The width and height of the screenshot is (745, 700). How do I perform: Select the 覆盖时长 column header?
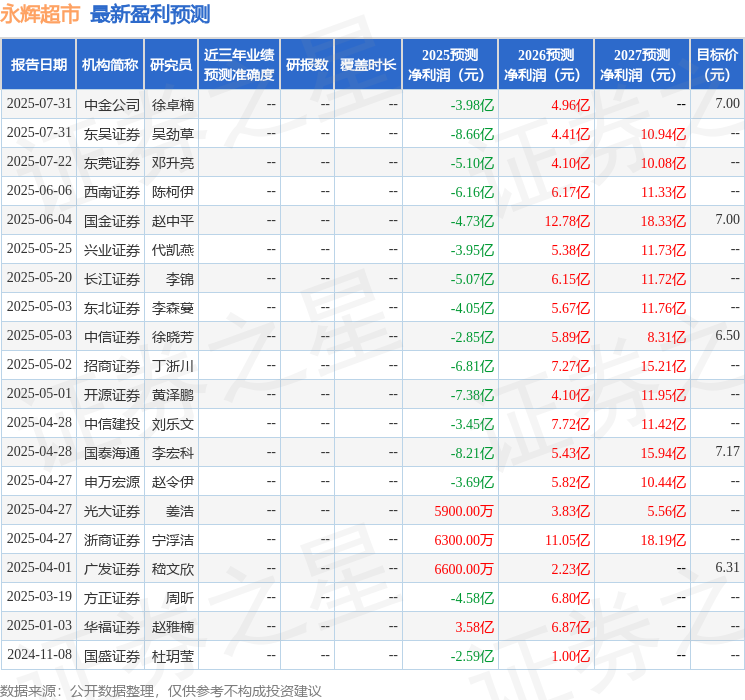367,64
